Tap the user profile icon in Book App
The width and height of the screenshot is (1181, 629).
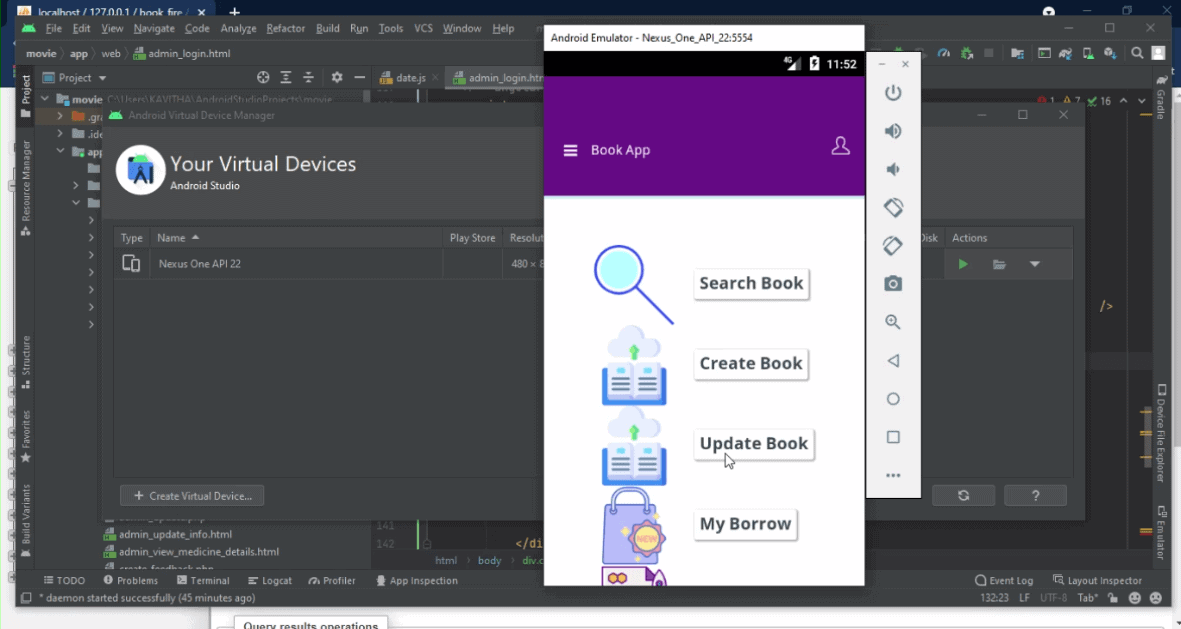[840, 146]
